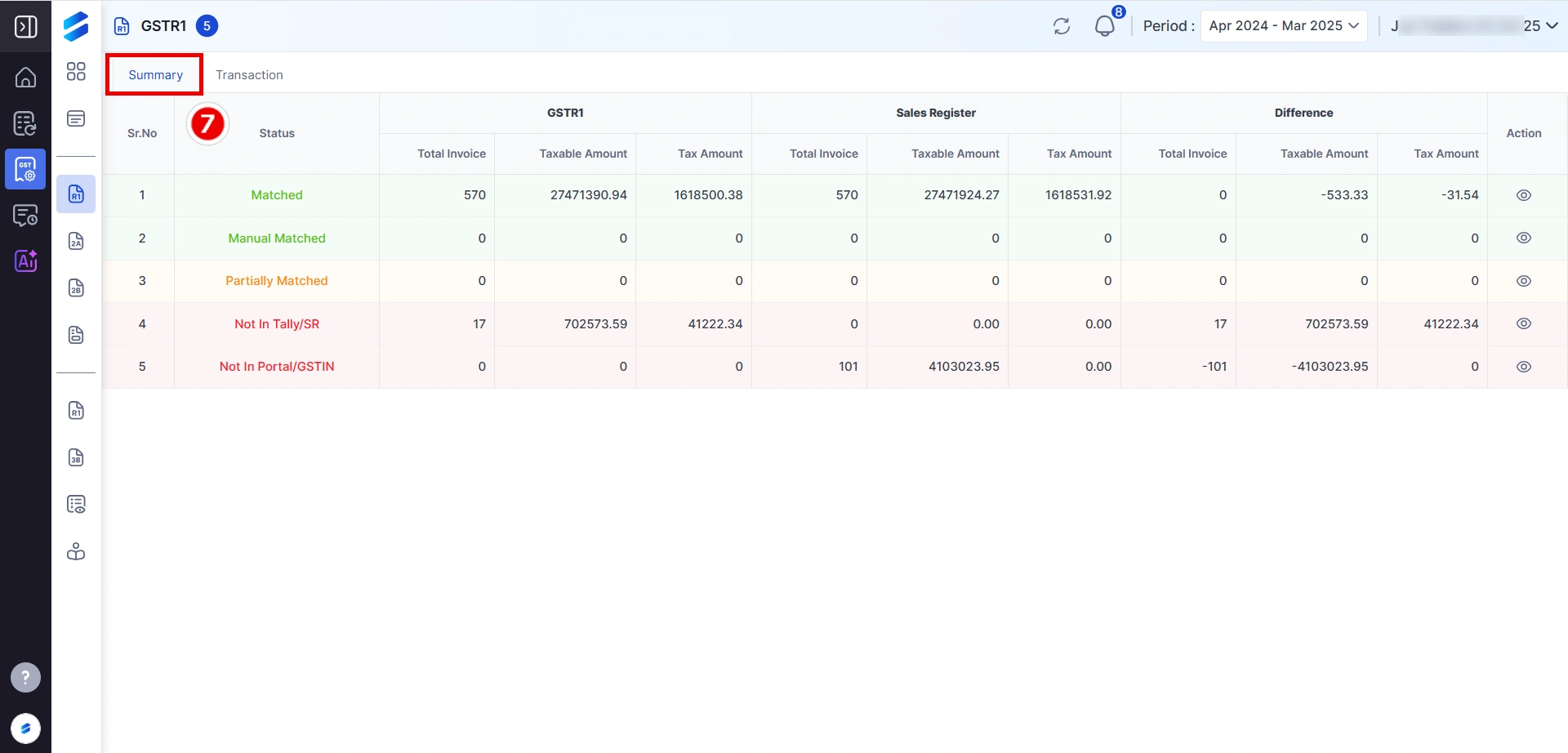
Task: Expand the account dropdown ending in 25
Action: [x=1474, y=26]
